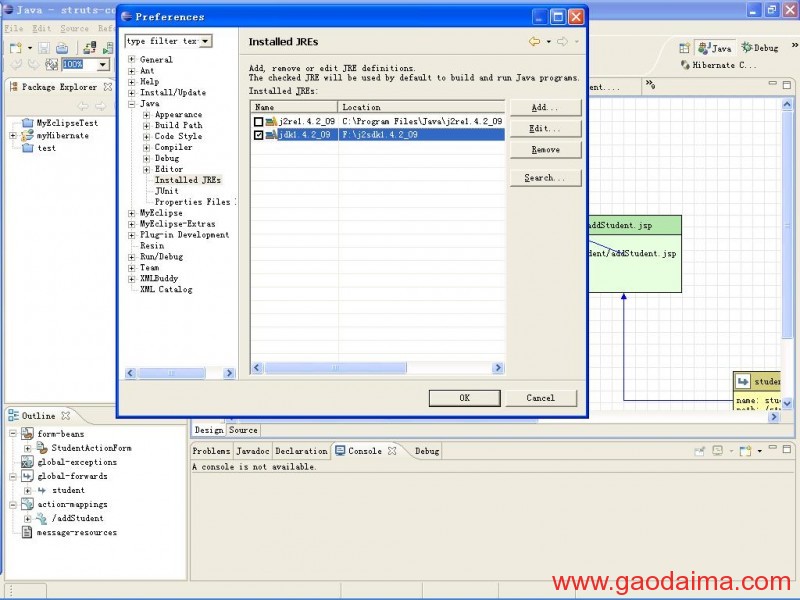Click the Edit... button
Viewport: 800px width, 600px height.
click(x=545, y=129)
